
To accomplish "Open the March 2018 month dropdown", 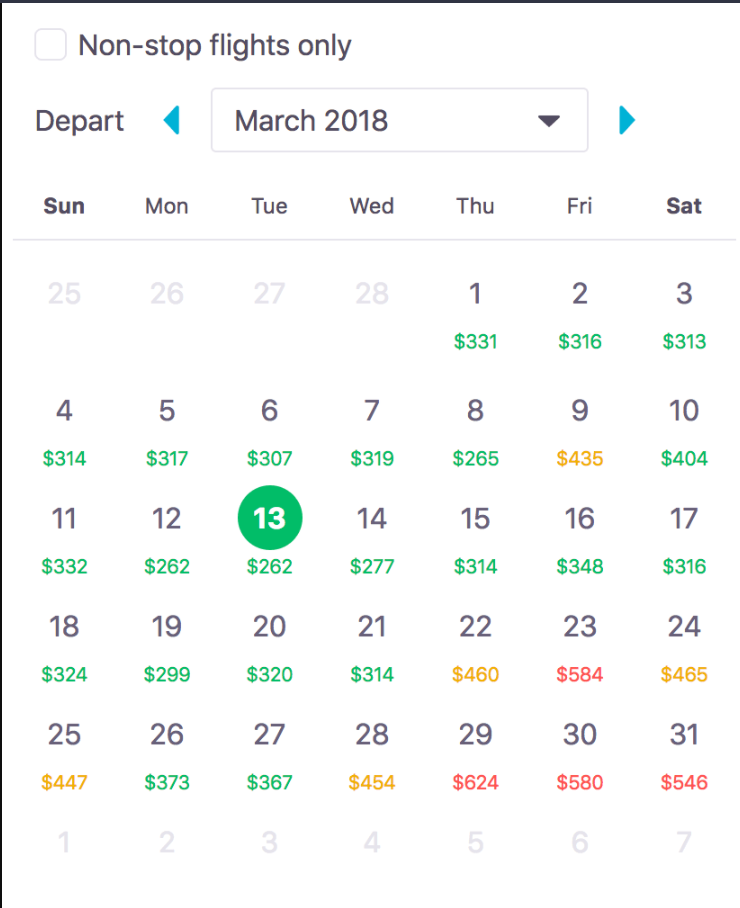I will [399, 121].
